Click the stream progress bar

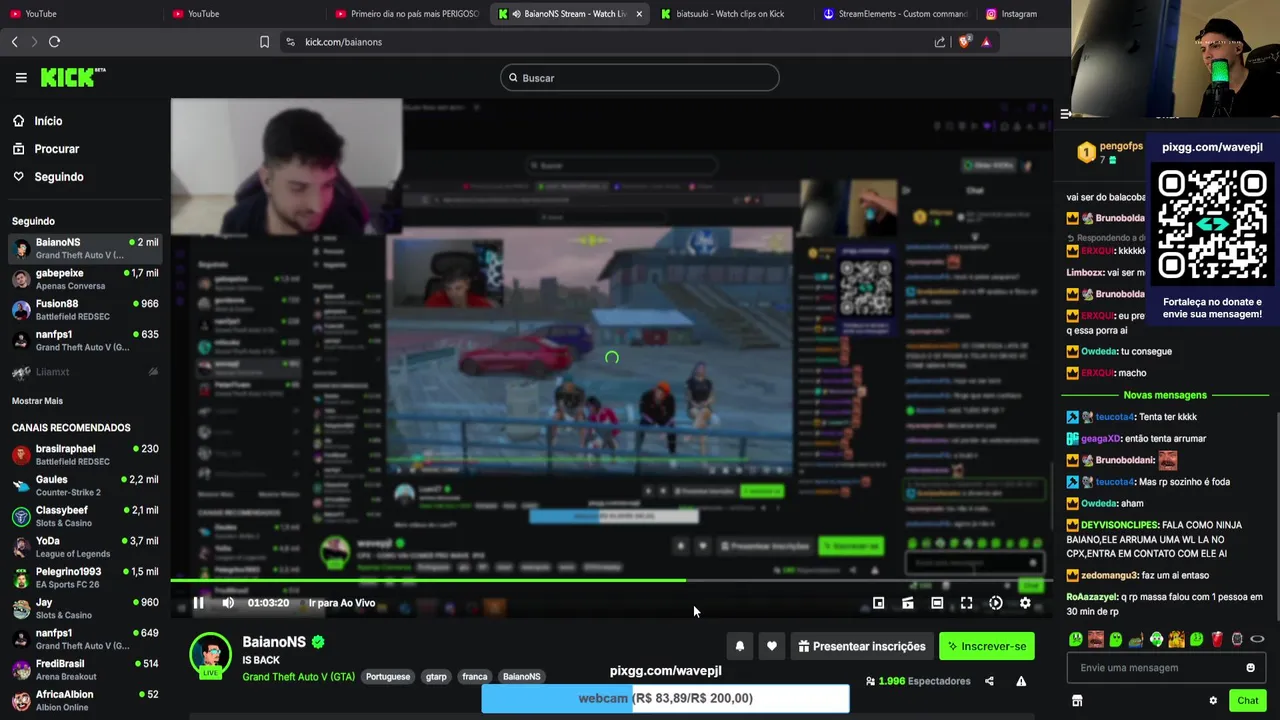[x=612, y=580]
